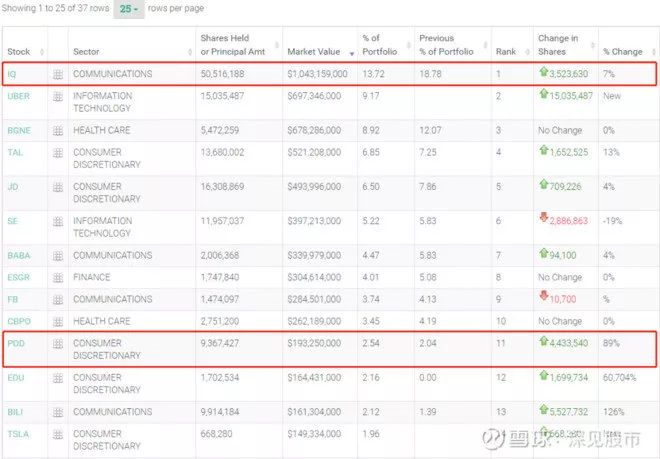This screenshot has height=459, width=660.
Task: Select the market value $1,043,159,000 cell
Action: pos(317,74)
